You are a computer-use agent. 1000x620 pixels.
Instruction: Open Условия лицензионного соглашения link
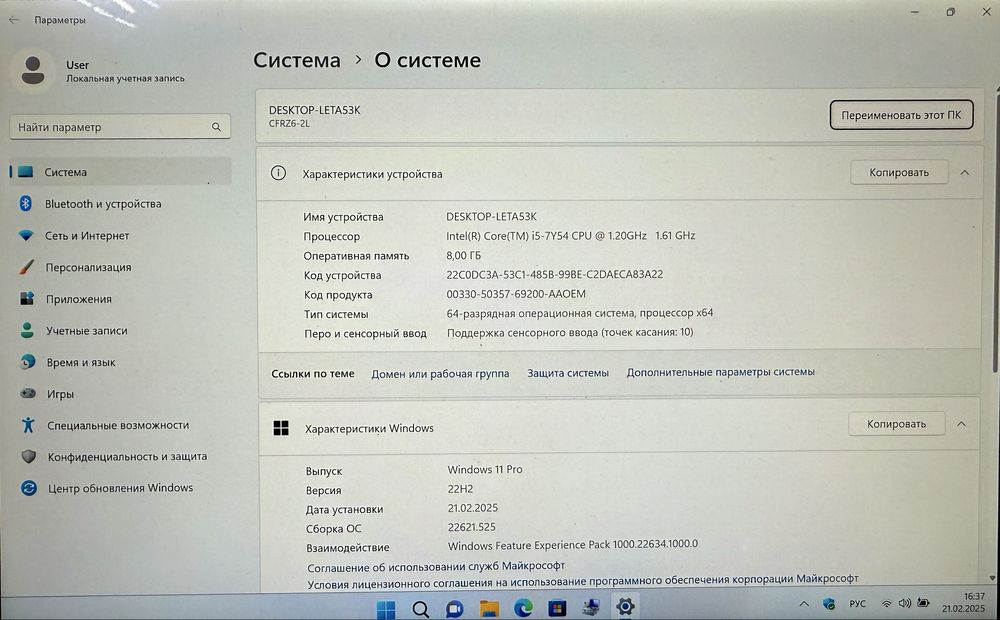(x=582, y=581)
